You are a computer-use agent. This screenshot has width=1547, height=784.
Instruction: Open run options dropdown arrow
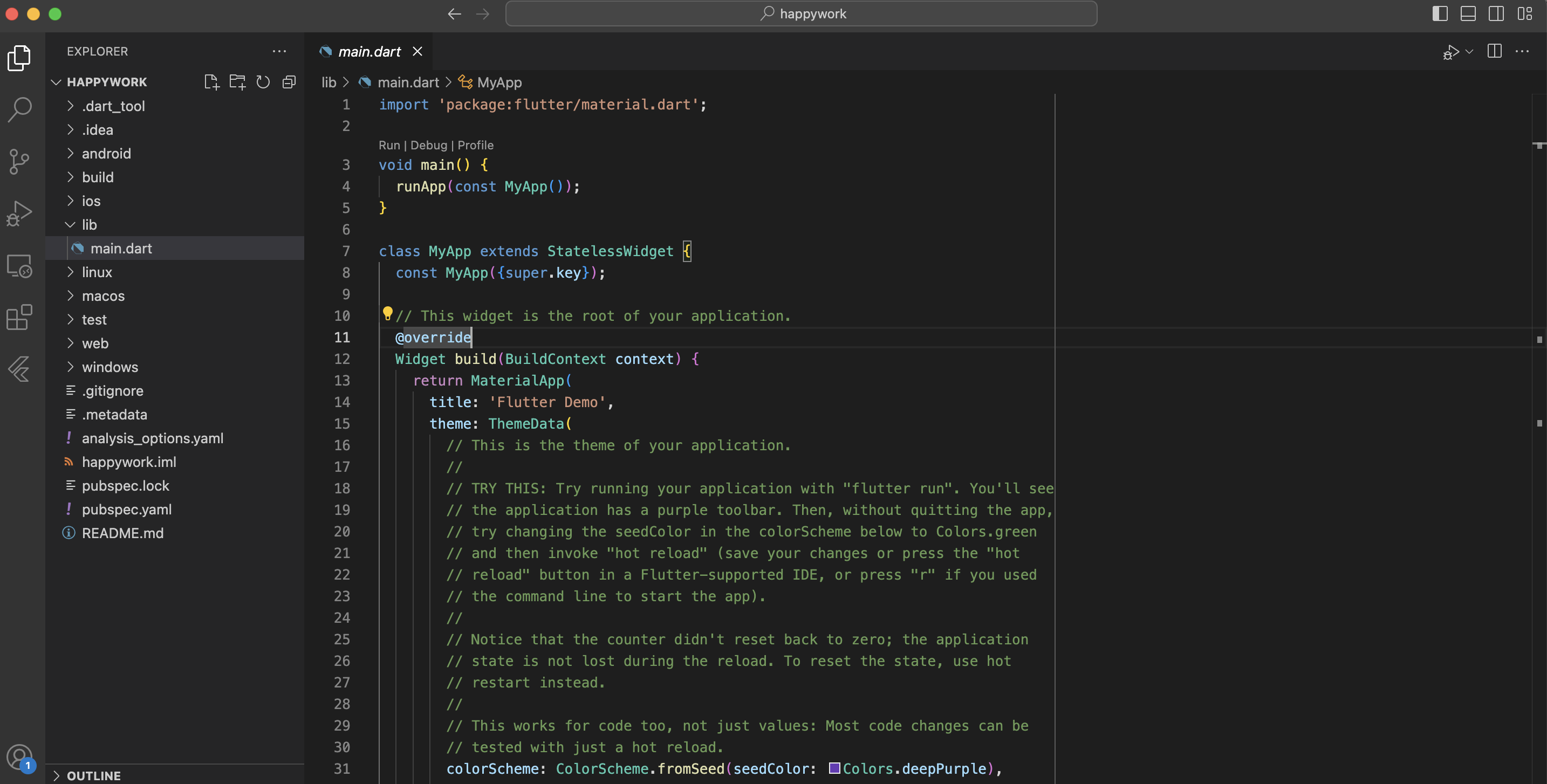click(x=1469, y=52)
